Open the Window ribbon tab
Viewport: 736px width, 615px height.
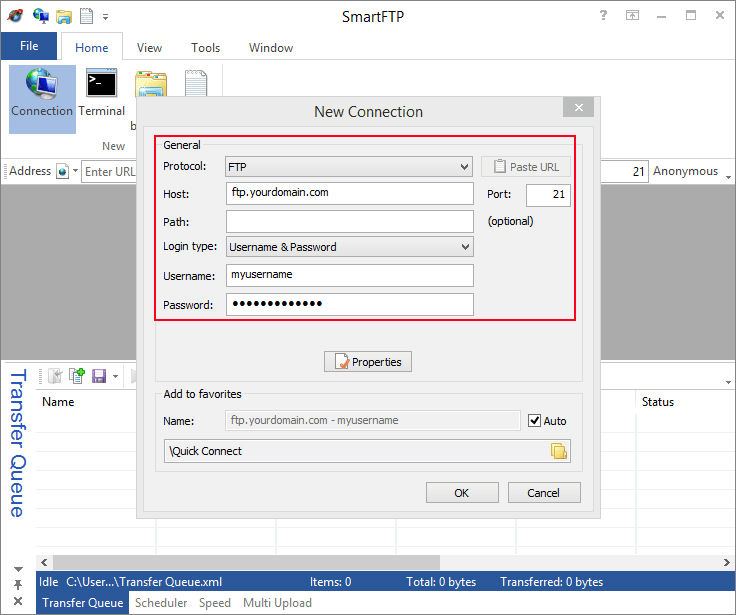coord(271,47)
